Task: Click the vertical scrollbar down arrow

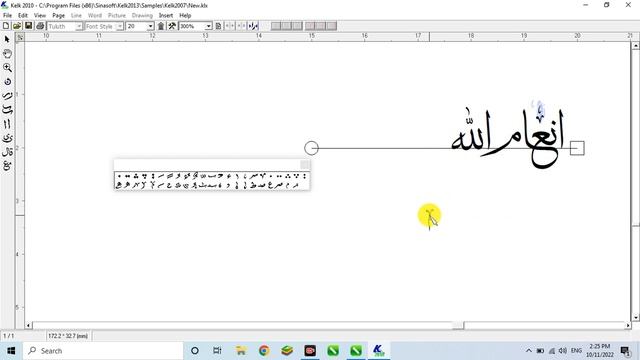Action: [636, 317]
